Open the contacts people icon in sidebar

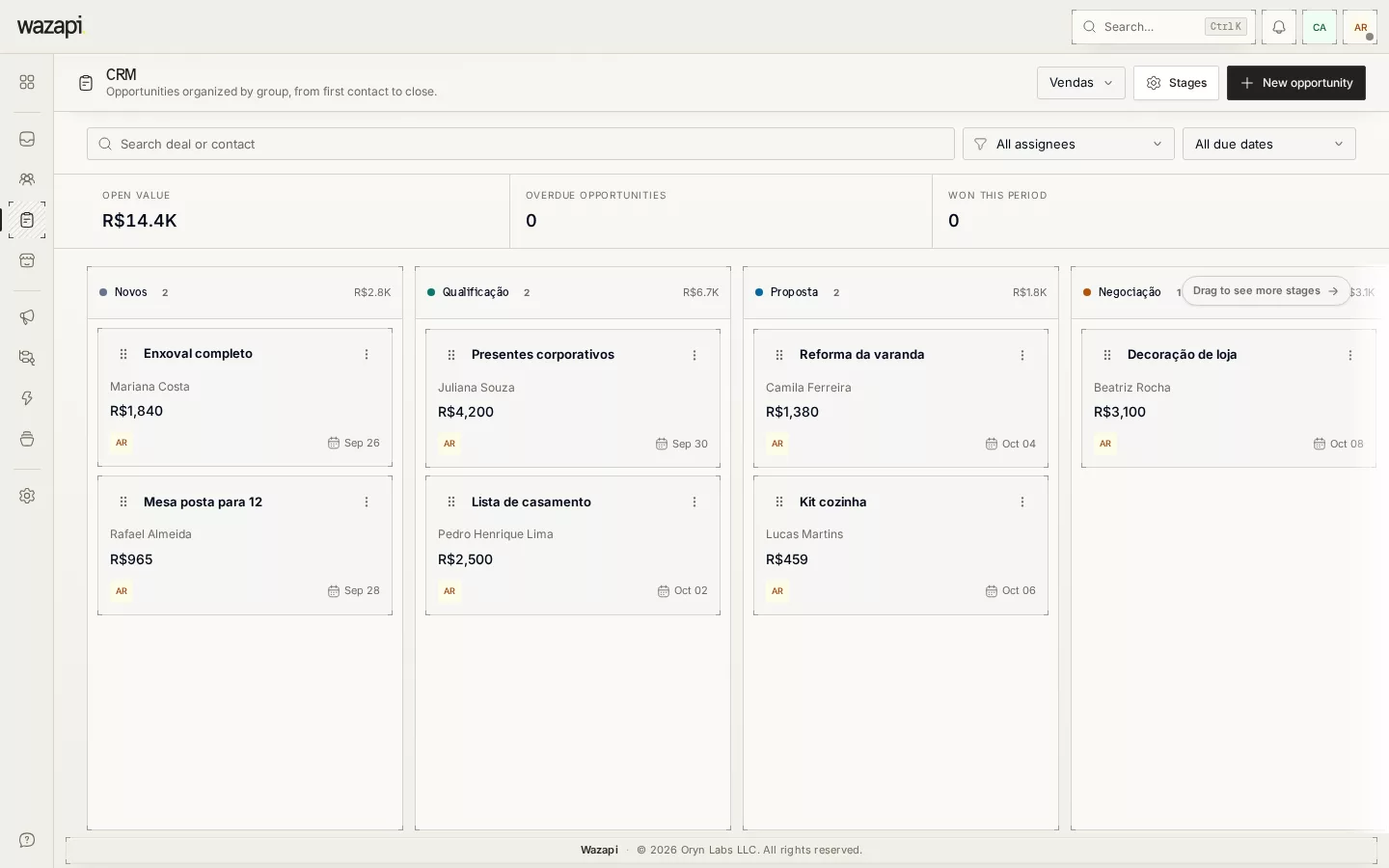27,179
